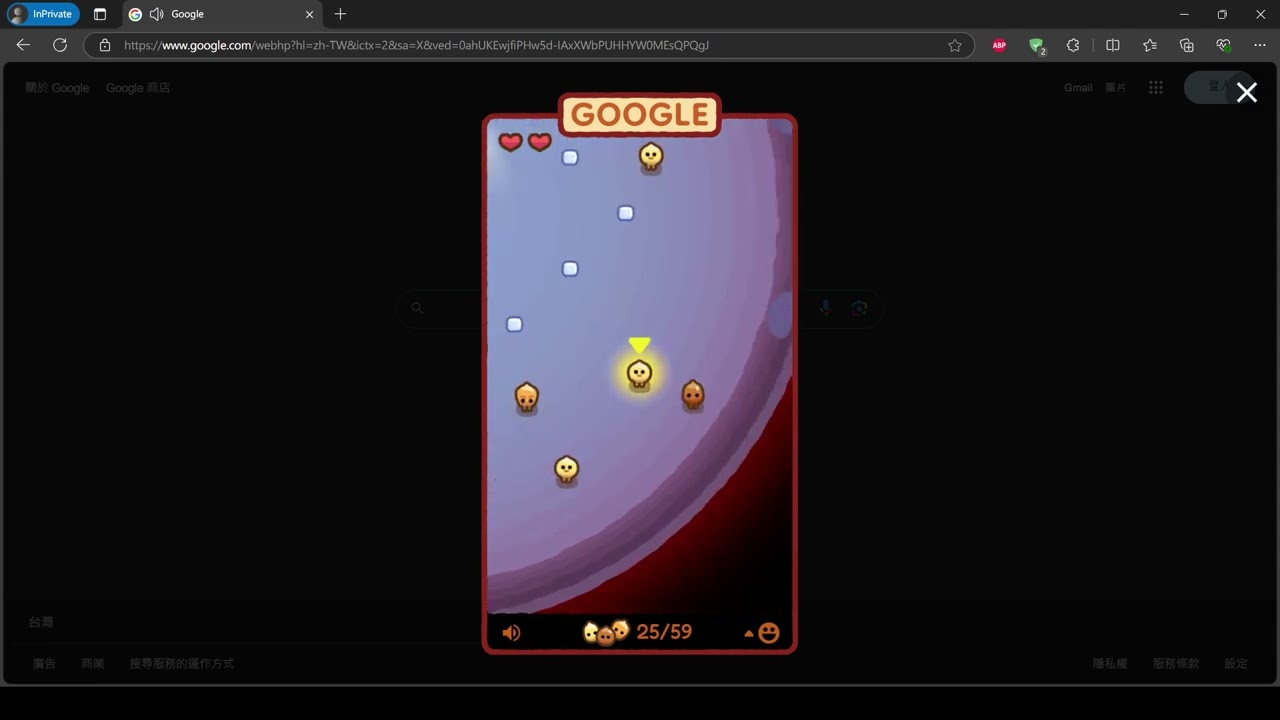Open Settings and more ellipsis menu
The image size is (1280, 720).
coord(1260,45)
